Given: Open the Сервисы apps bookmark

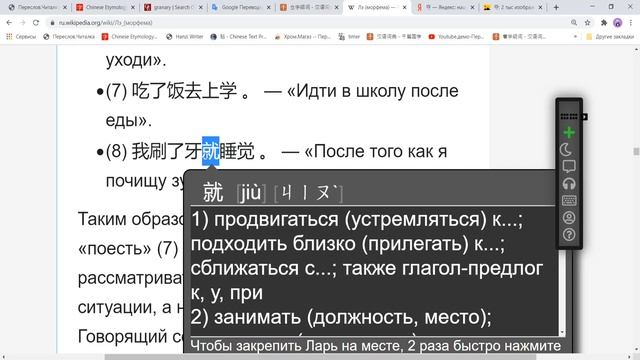Looking at the screenshot, I should click(x=21, y=36).
